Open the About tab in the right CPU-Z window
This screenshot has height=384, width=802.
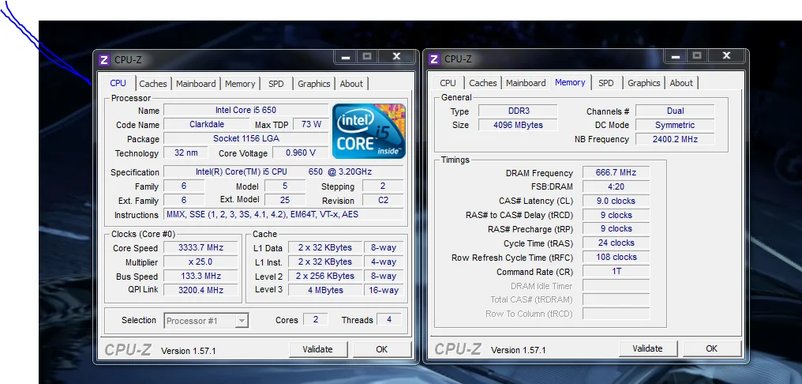coord(681,83)
